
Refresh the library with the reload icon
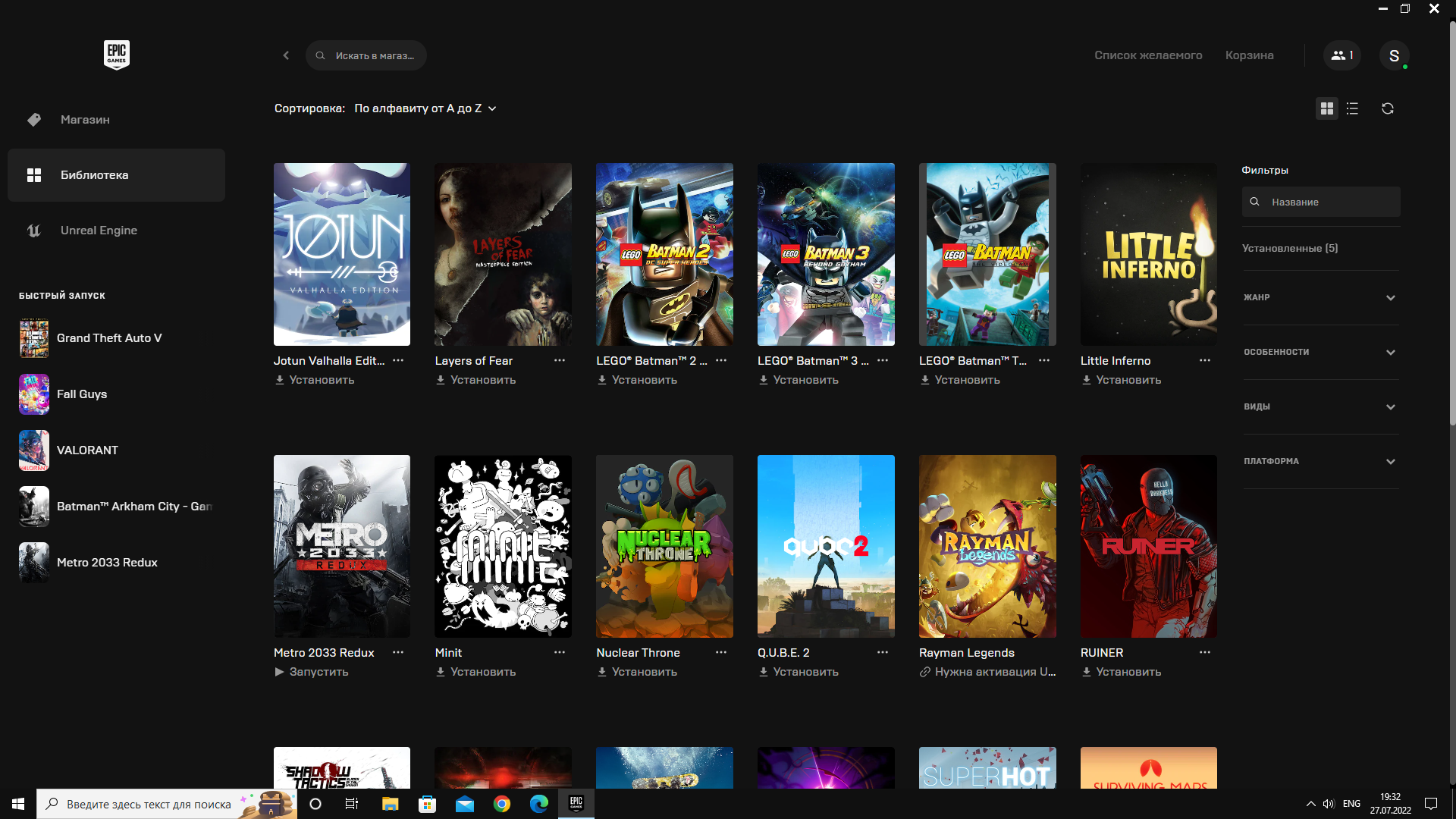pos(1387,108)
